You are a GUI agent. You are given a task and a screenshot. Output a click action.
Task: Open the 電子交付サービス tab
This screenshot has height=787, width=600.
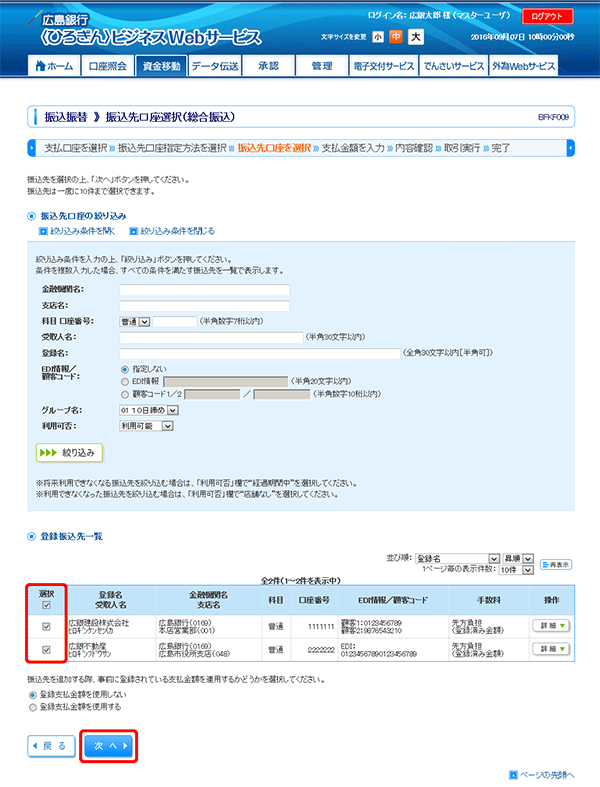(x=384, y=66)
